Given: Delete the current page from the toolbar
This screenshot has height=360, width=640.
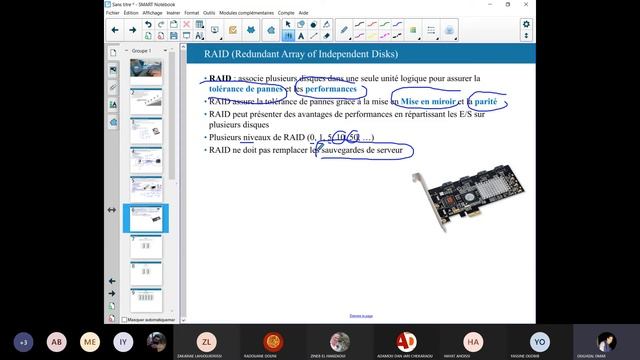Looking at the screenshot, I should coord(161,36).
